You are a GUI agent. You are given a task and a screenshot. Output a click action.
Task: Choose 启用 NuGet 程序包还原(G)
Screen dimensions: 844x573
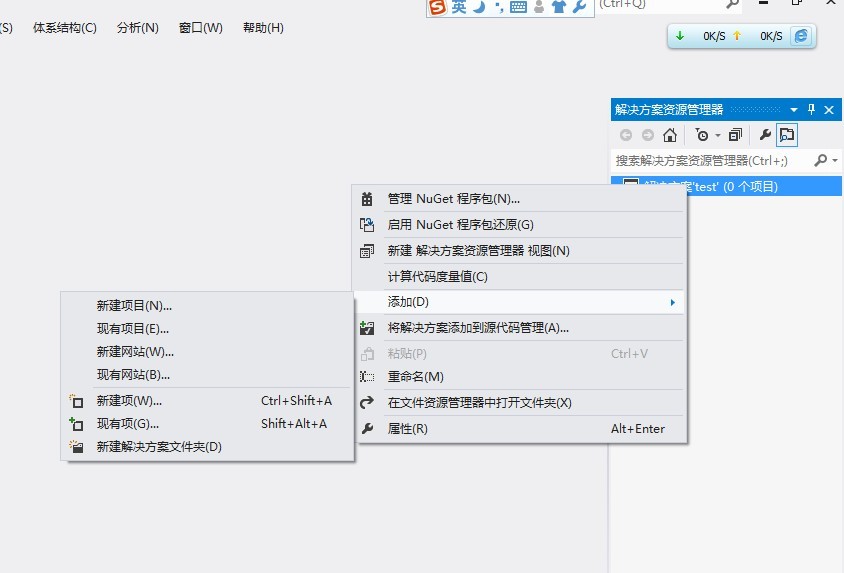tap(519, 225)
